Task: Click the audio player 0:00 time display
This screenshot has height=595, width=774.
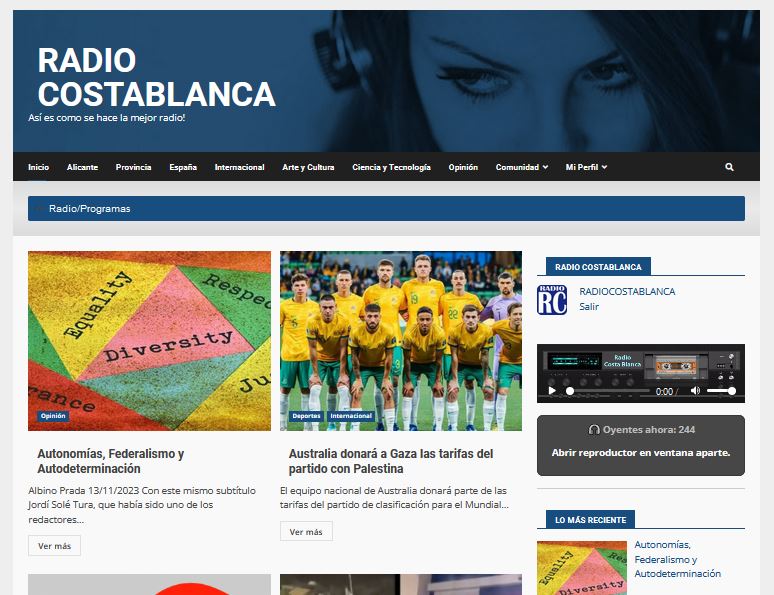Action: 664,392
